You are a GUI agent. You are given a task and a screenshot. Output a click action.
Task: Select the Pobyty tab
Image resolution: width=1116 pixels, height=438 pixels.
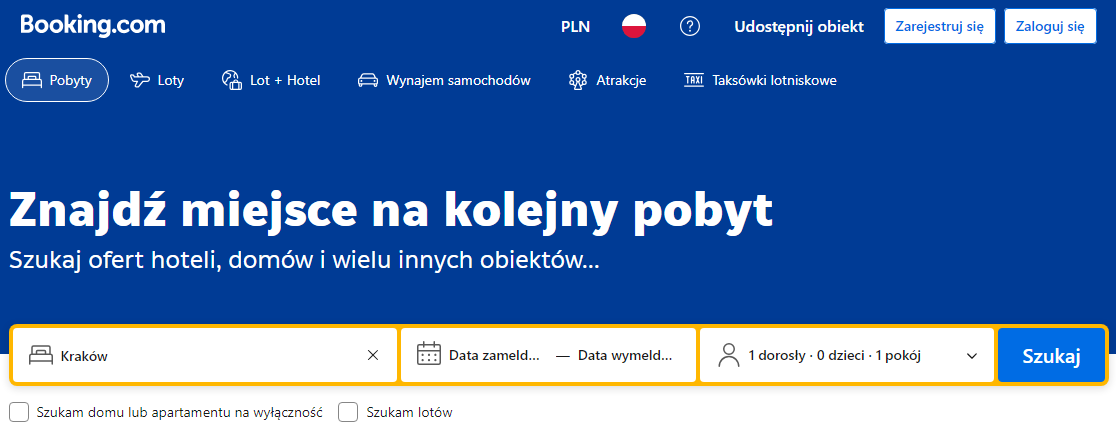57,80
